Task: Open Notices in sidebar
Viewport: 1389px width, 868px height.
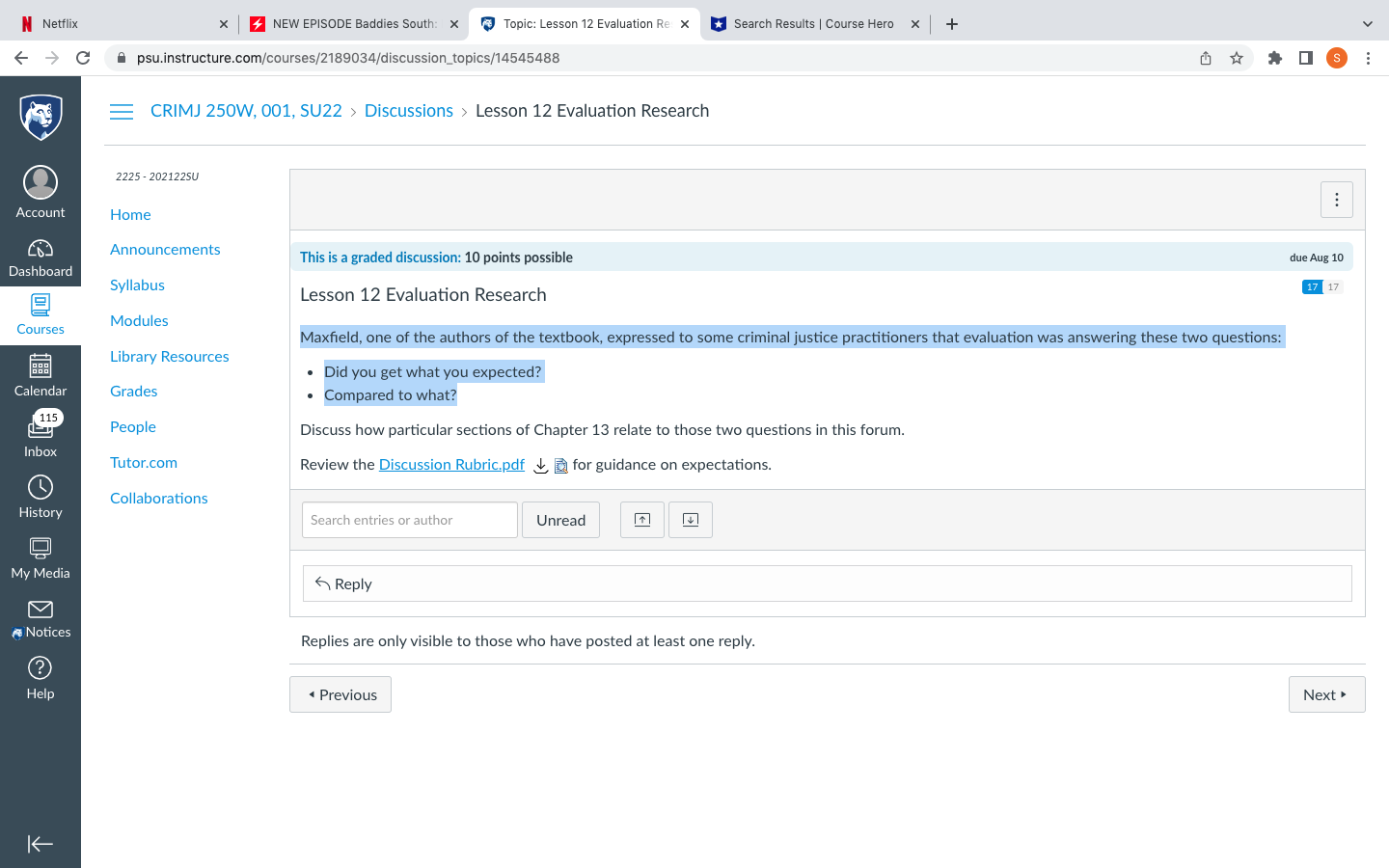Action: coord(41,618)
